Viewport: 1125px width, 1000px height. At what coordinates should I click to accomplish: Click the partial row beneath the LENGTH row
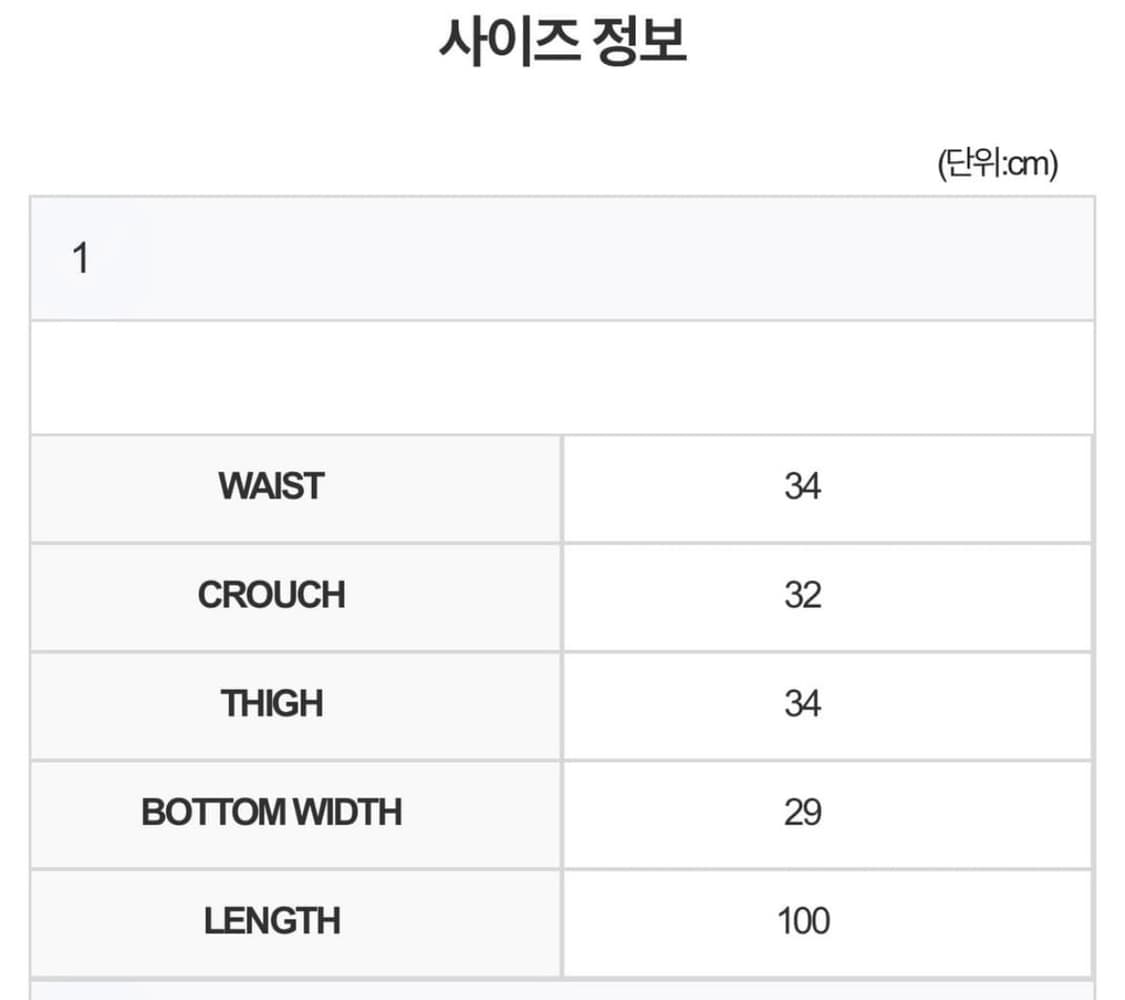562,990
